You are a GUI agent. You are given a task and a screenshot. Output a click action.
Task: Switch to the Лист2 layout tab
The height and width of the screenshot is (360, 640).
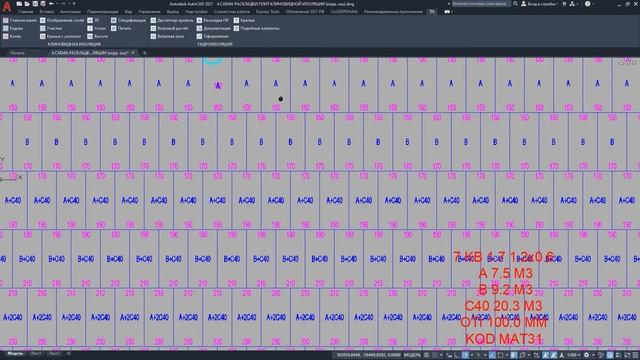tap(54, 353)
